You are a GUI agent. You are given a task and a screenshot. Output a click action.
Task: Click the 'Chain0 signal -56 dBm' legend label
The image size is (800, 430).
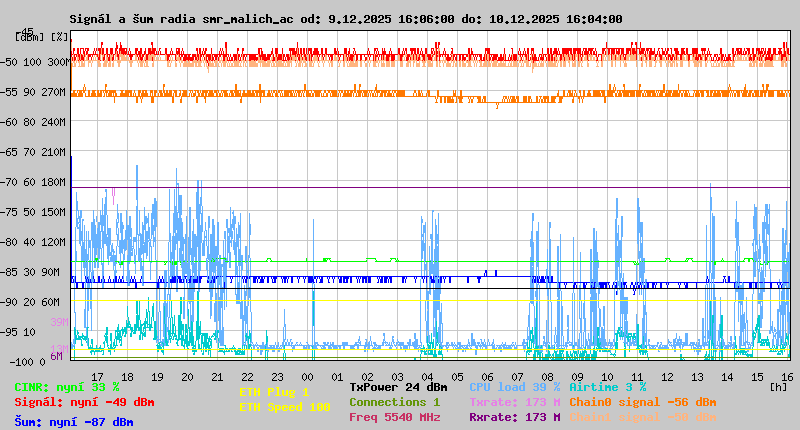coord(643,402)
